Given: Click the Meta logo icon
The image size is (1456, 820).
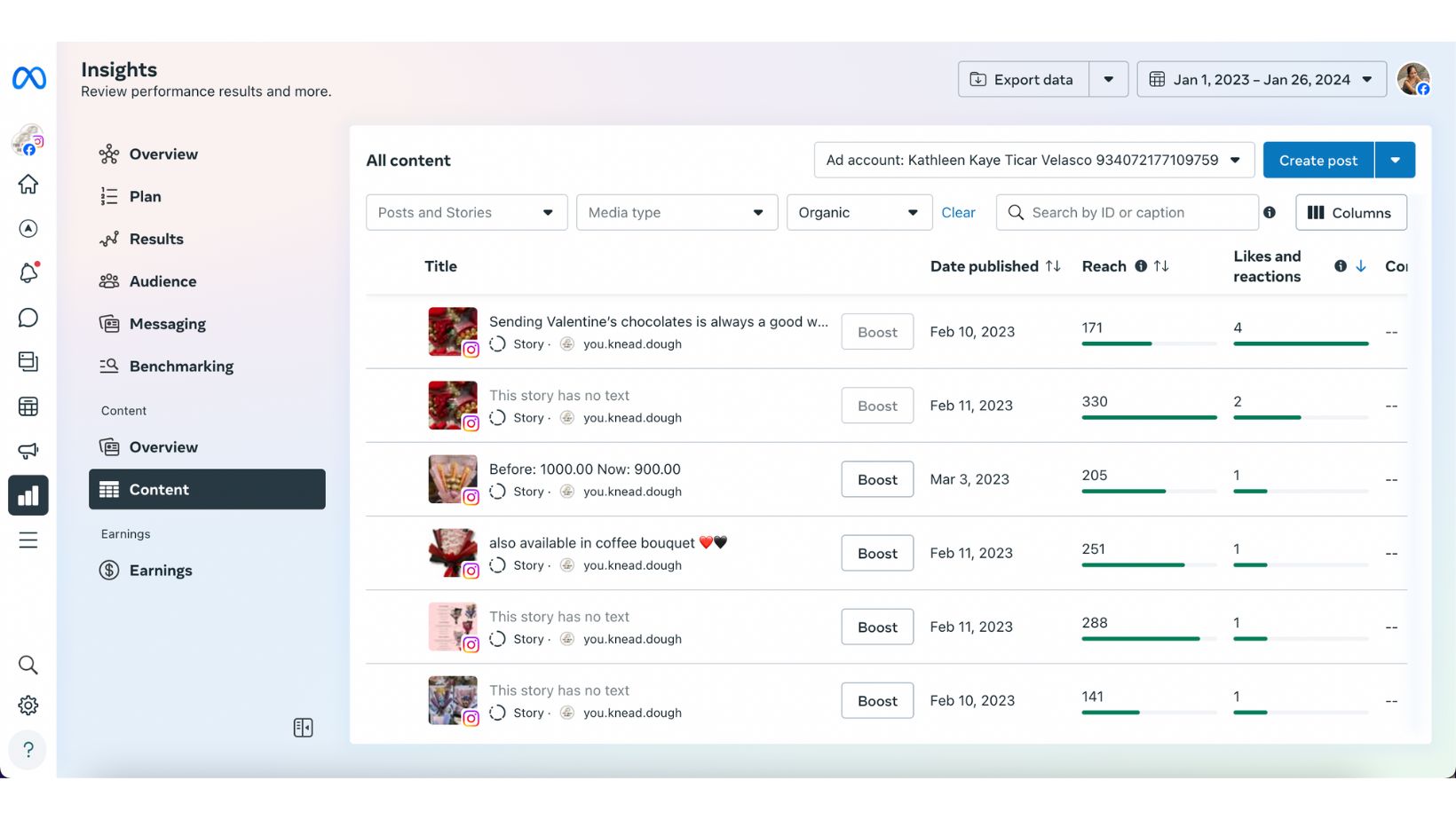Looking at the screenshot, I should pyautogui.click(x=28, y=78).
